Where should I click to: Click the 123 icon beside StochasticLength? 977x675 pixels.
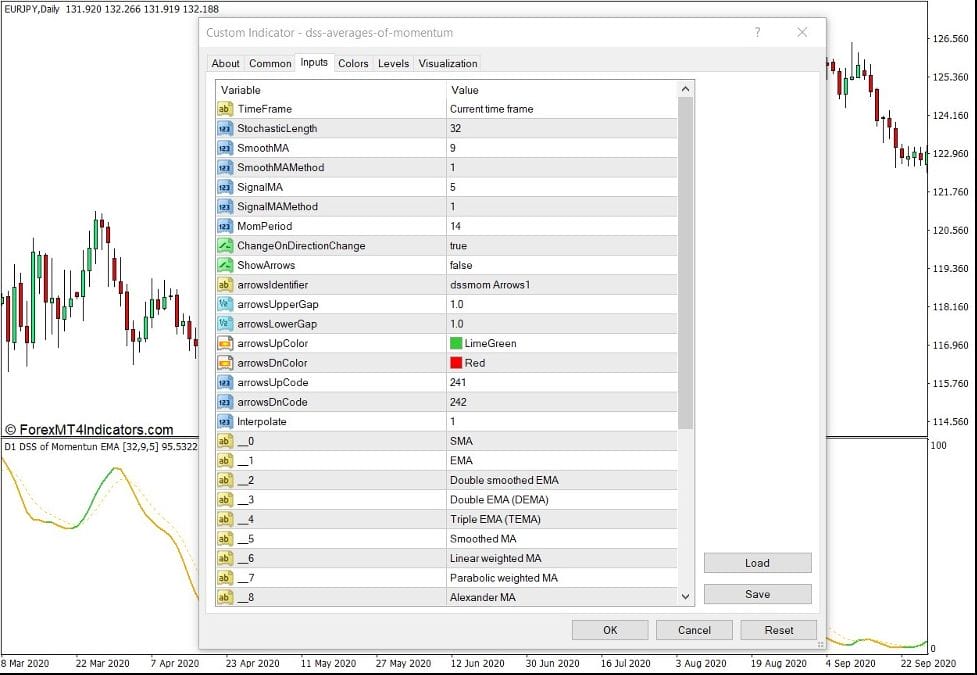point(224,128)
